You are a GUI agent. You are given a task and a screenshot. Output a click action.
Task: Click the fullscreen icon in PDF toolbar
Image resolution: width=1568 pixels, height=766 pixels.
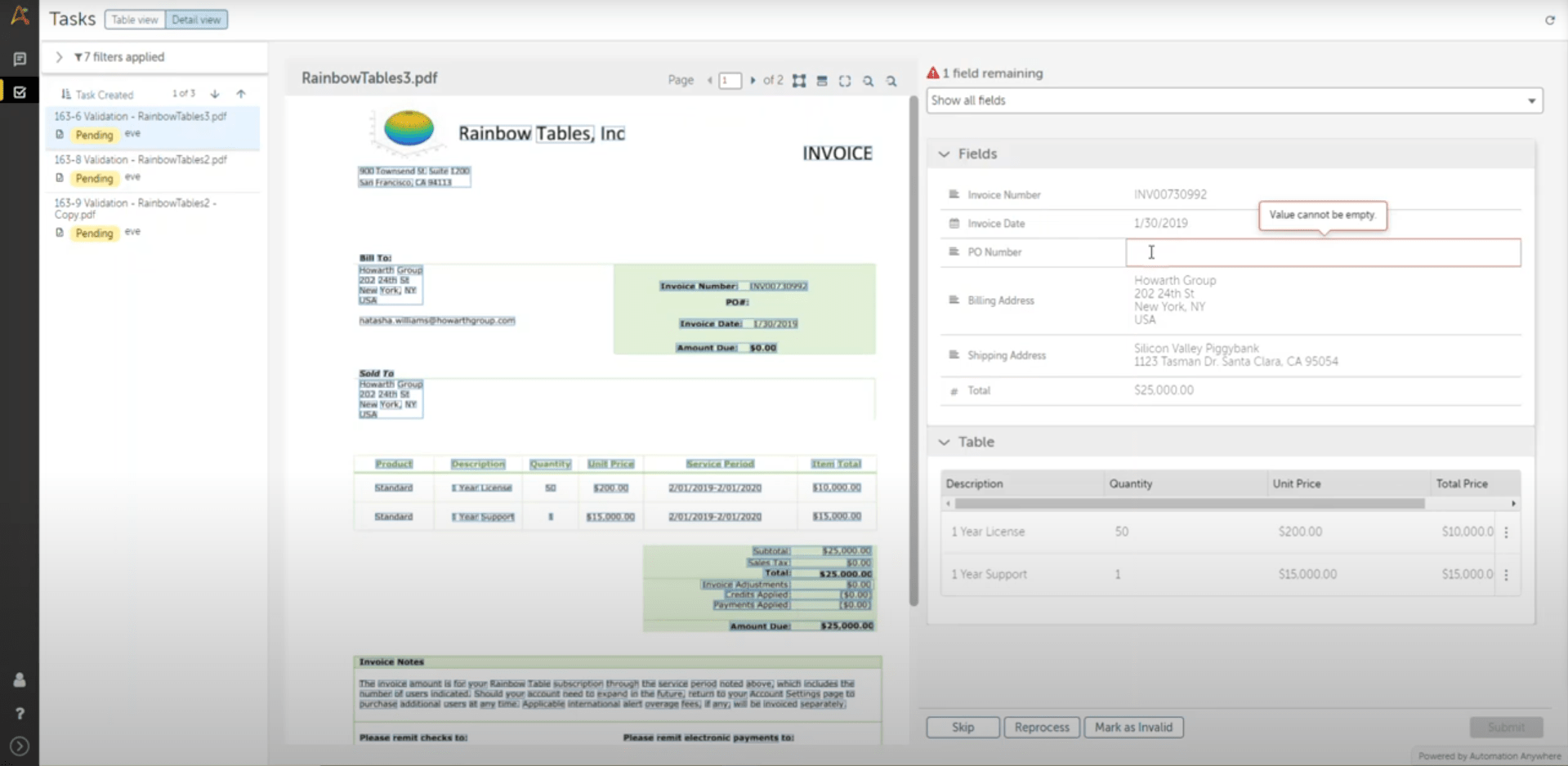pos(845,81)
